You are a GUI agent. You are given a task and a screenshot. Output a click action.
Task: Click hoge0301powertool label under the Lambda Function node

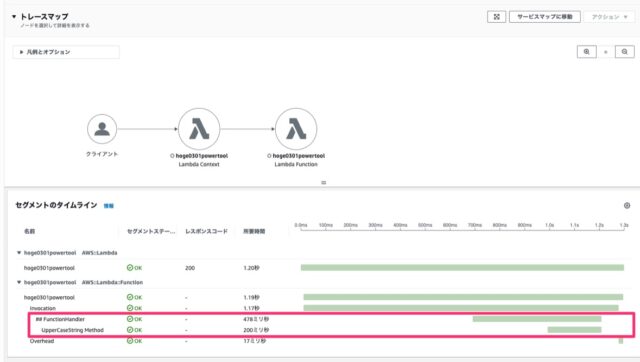coord(298,156)
